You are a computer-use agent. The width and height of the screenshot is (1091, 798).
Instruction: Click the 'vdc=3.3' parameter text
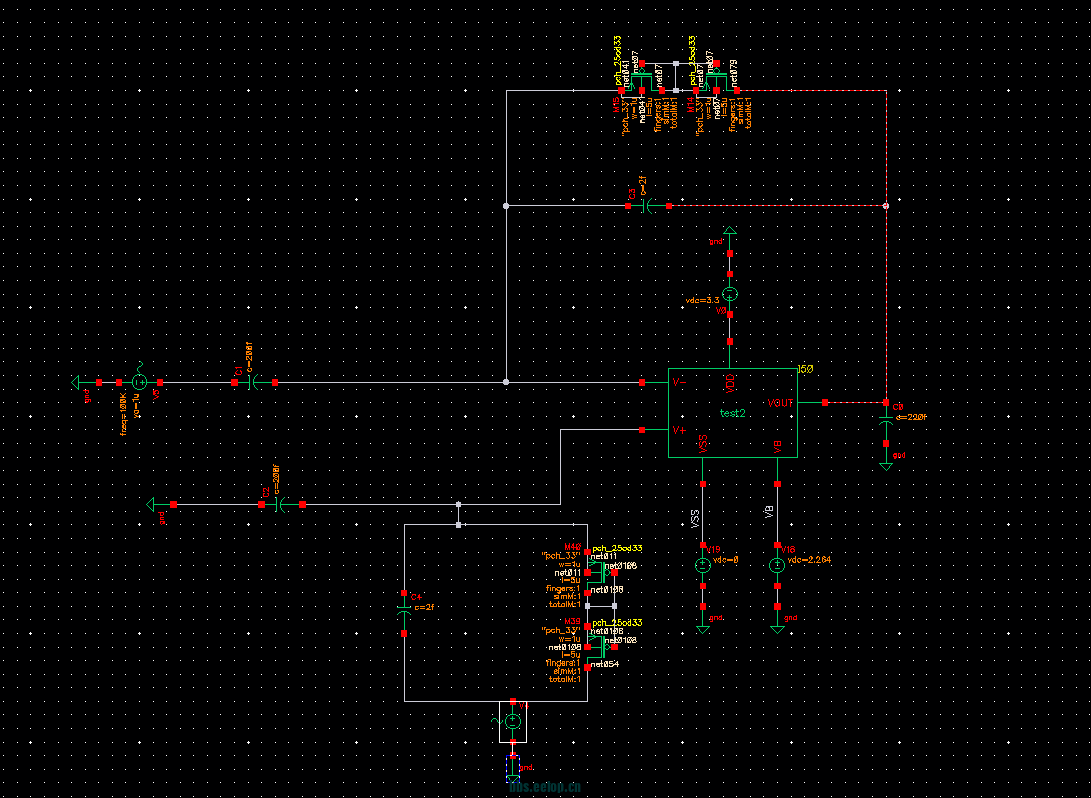tap(702, 300)
